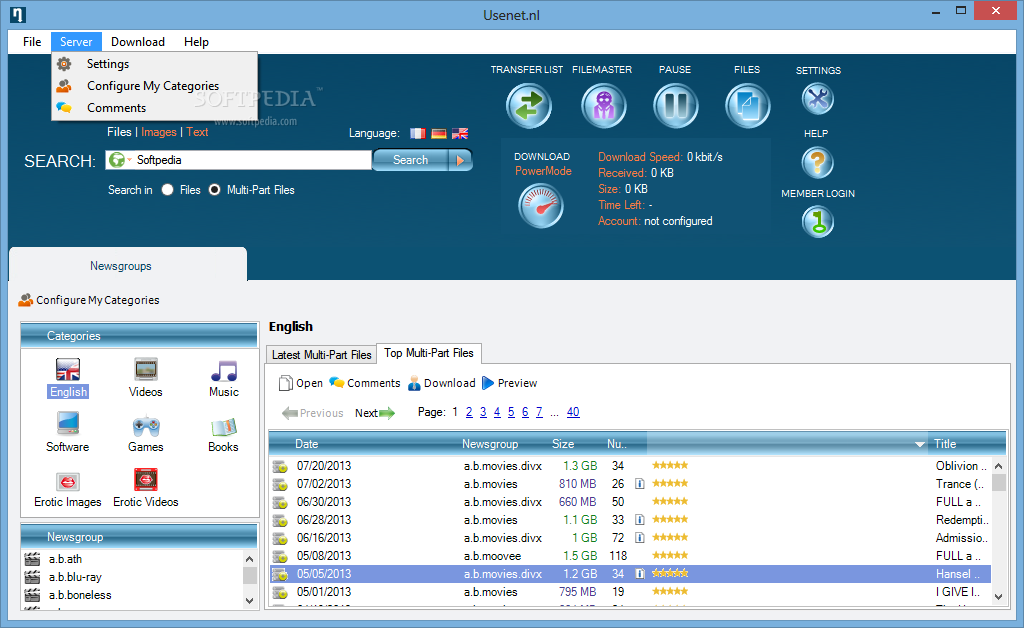
Task: Select the Files radio button
Action: point(168,189)
